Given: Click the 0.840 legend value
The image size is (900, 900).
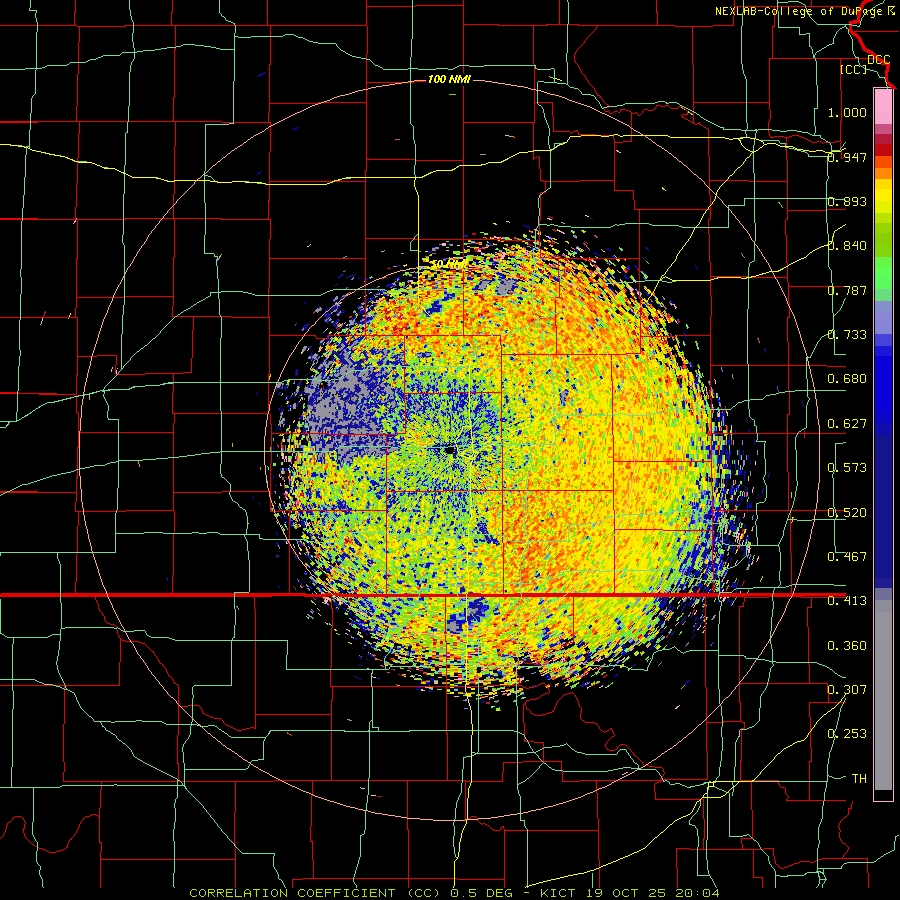Looking at the screenshot, I should [x=847, y=246].
